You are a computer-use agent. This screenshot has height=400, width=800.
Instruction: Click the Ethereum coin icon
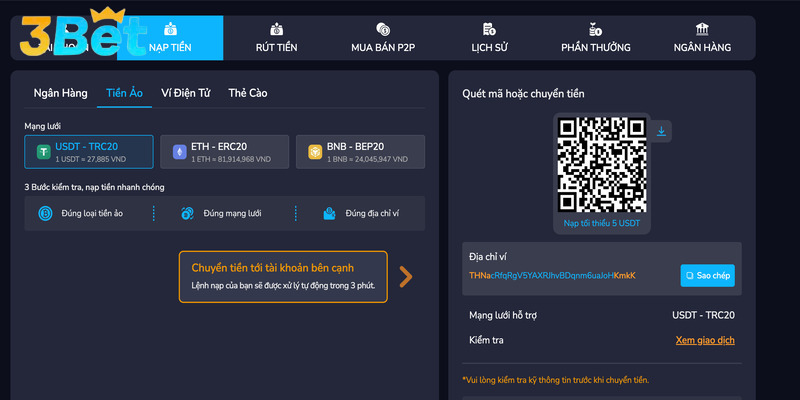[x=179, y=152]
